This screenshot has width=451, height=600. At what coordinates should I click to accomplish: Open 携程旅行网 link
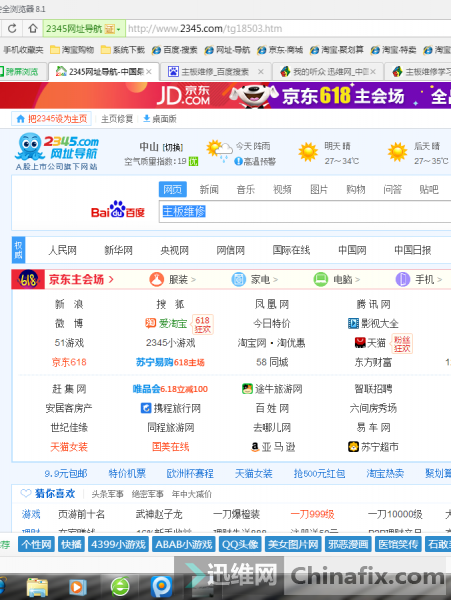pyautogui.click(x=171, y=408)
